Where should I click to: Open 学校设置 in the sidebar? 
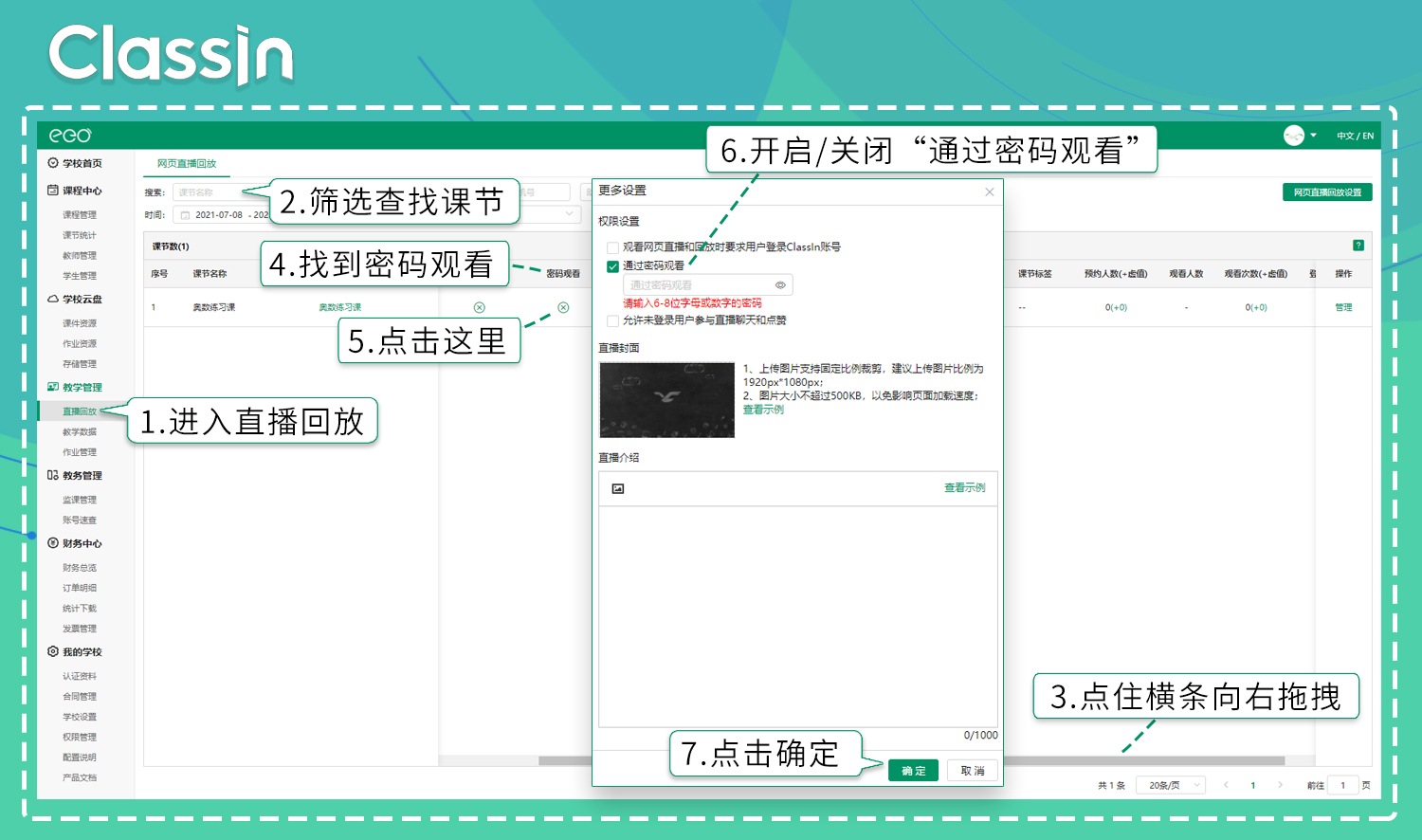point(80,717)
